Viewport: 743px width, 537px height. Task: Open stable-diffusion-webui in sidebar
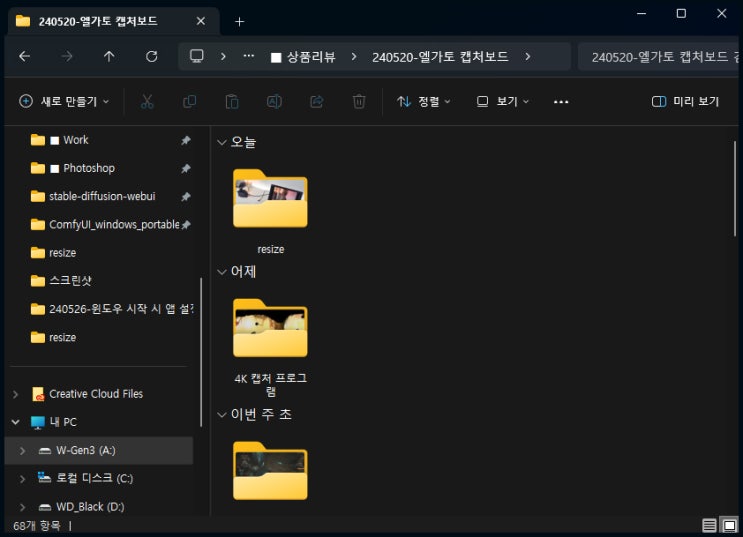click(102, 196)
